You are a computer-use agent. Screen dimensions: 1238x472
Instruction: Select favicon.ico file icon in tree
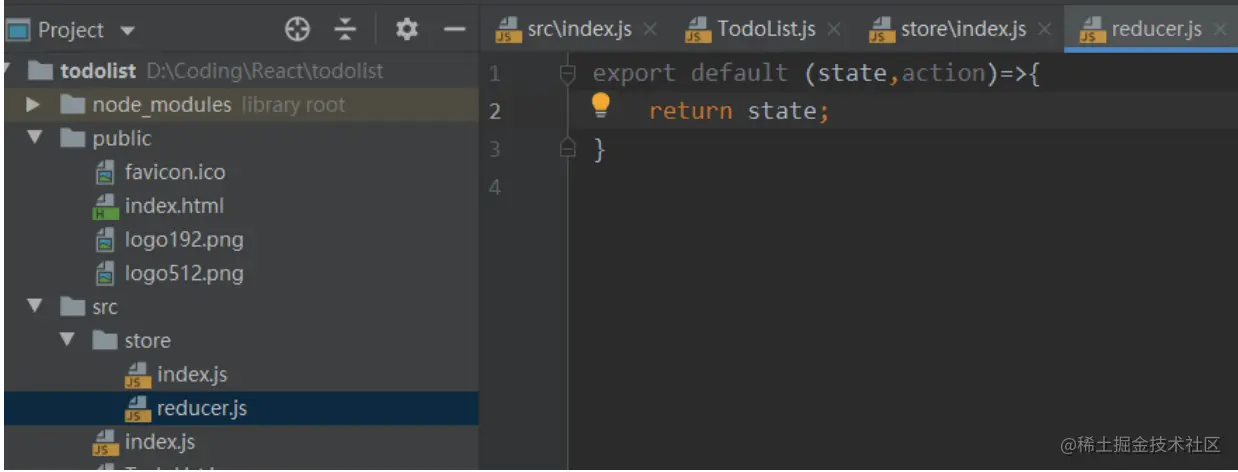click(x=104, y=172)
